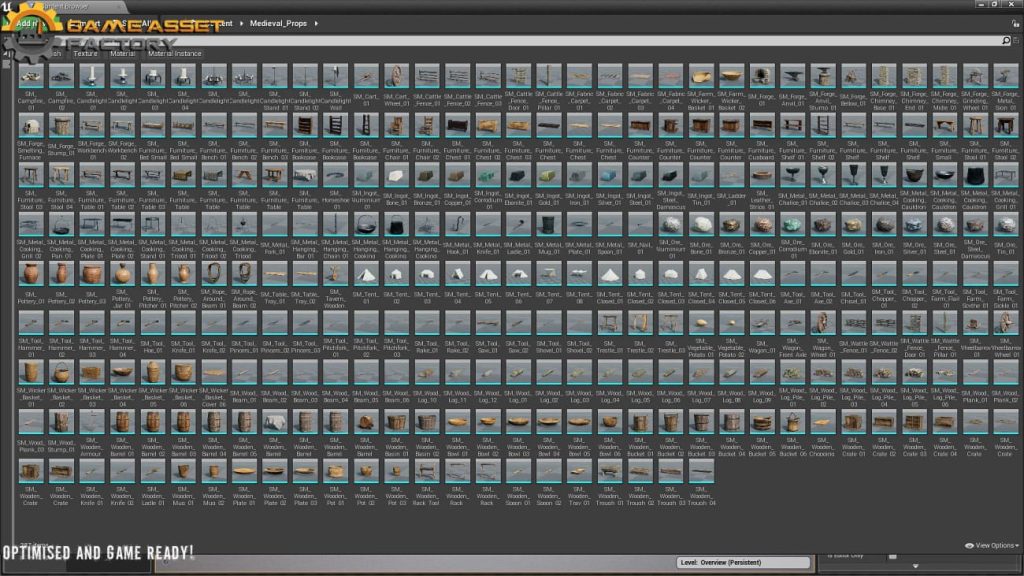Click the magnifier search icon
The width and height of the screenshot is (1024, 576).
pos(1006,40)
